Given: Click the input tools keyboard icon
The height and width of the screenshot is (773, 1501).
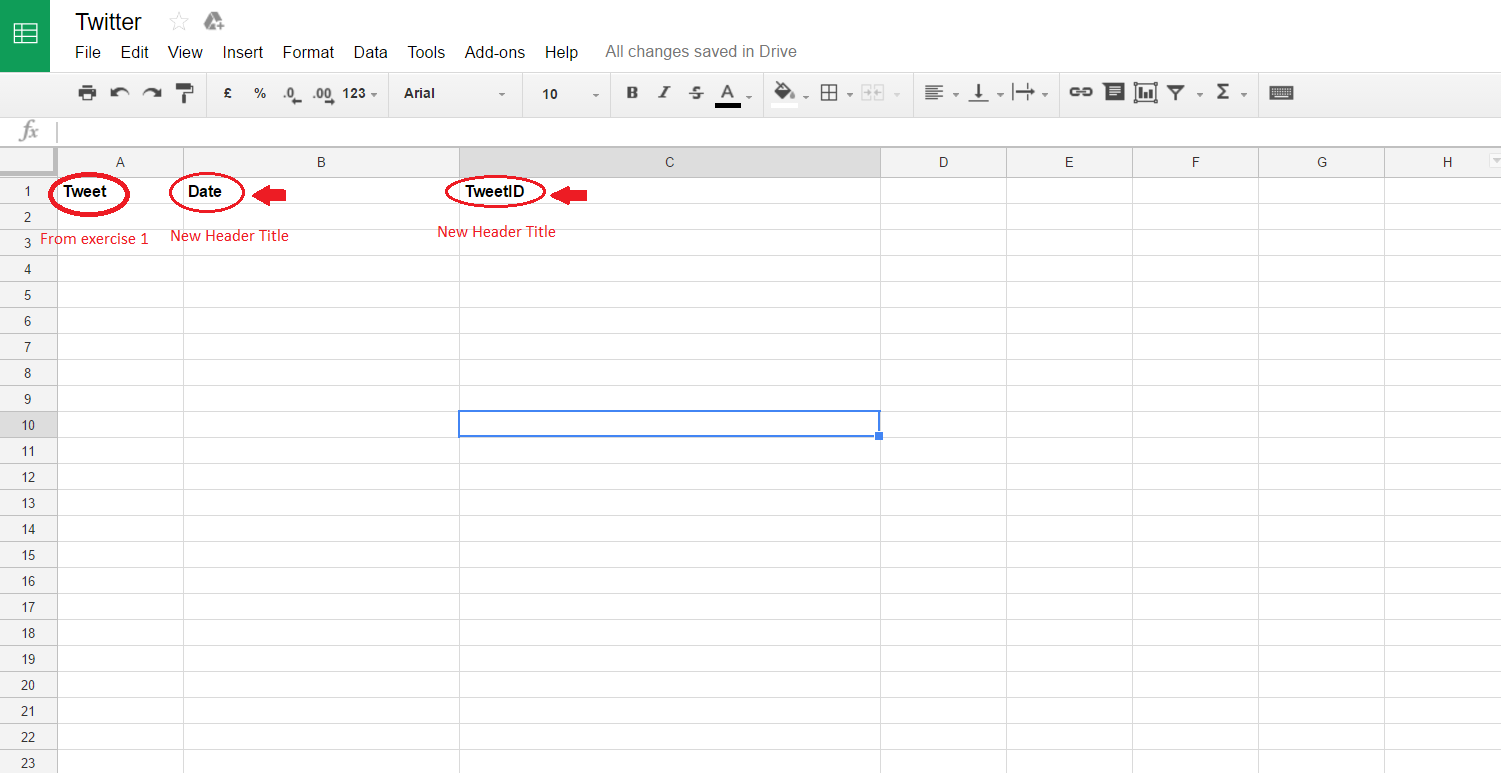Looking at the screenshot, I should point(1281,93).
